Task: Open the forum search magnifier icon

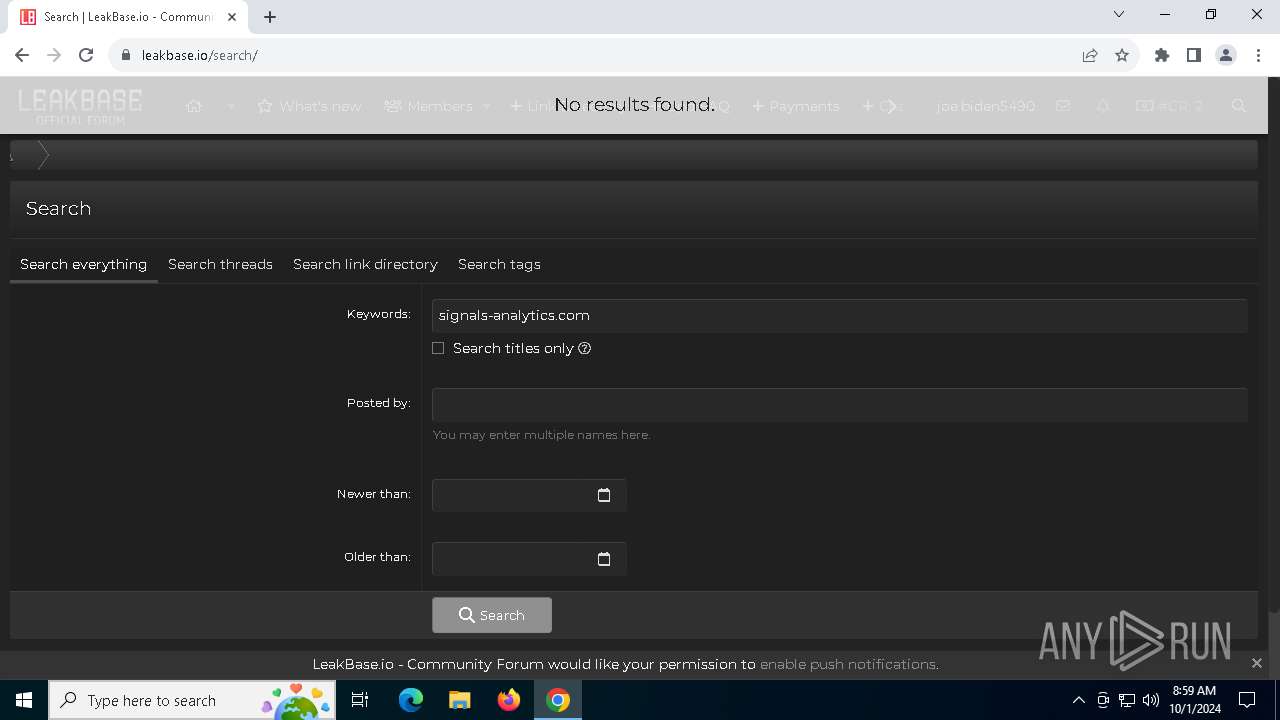Action: click(x=1239, y=106)
